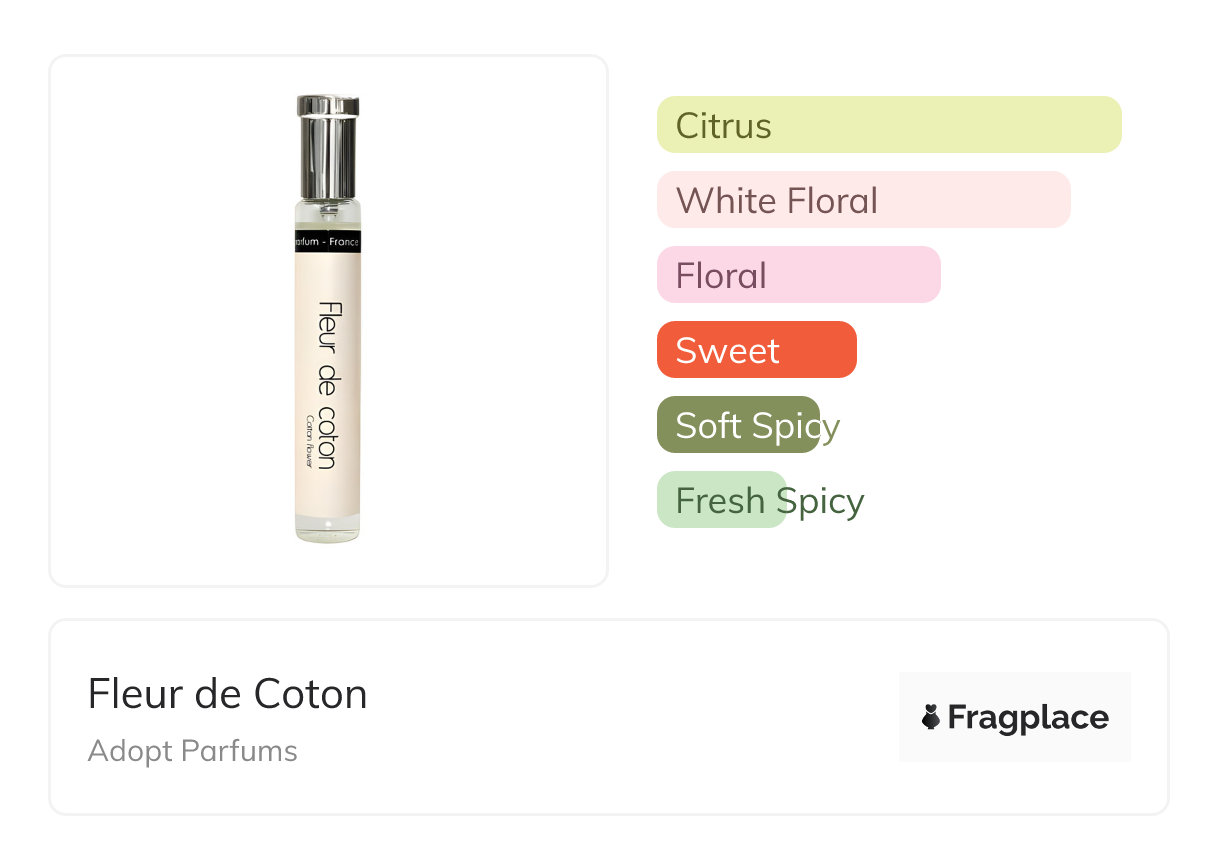Click the word 'Citrus' in the top bar

723,126
